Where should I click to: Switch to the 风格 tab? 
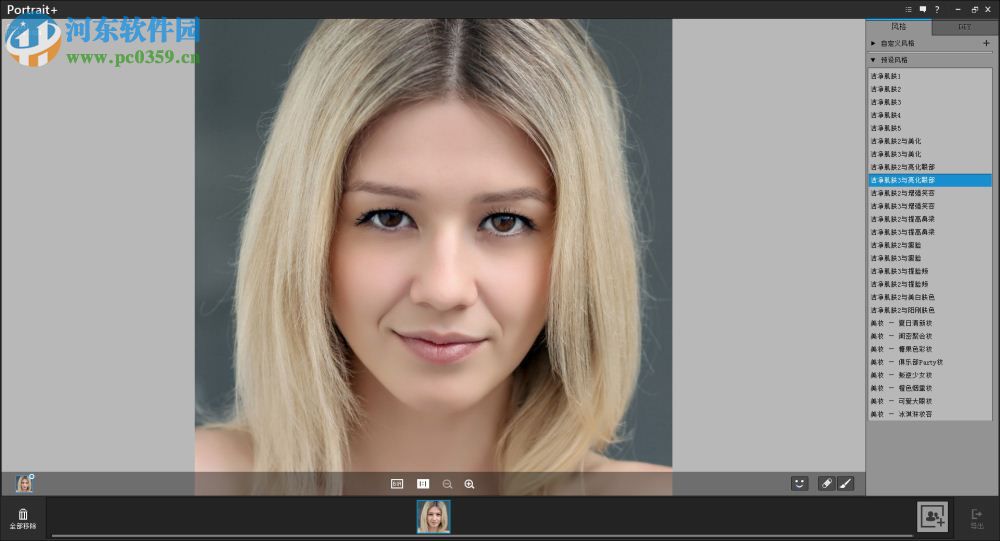899,27
